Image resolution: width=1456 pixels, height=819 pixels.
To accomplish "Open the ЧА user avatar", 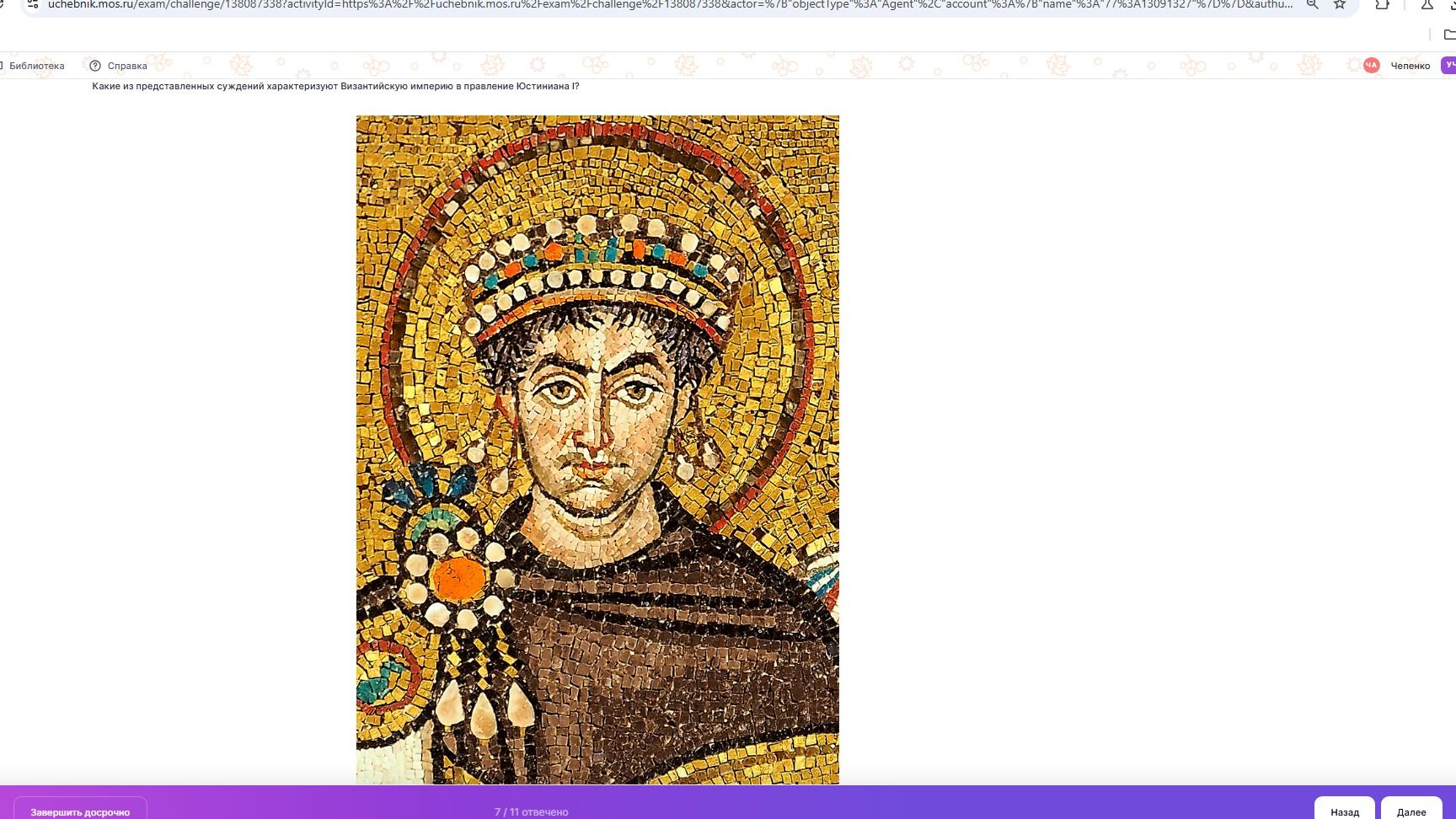I will (1371, 65).
